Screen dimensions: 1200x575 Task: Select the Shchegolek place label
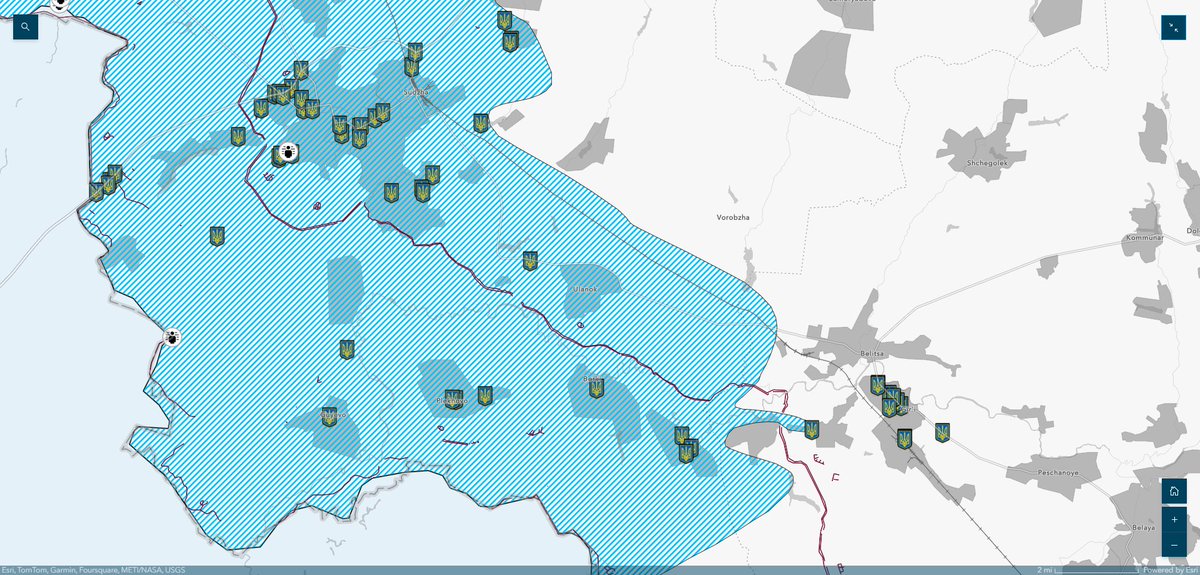coord(986,161)
